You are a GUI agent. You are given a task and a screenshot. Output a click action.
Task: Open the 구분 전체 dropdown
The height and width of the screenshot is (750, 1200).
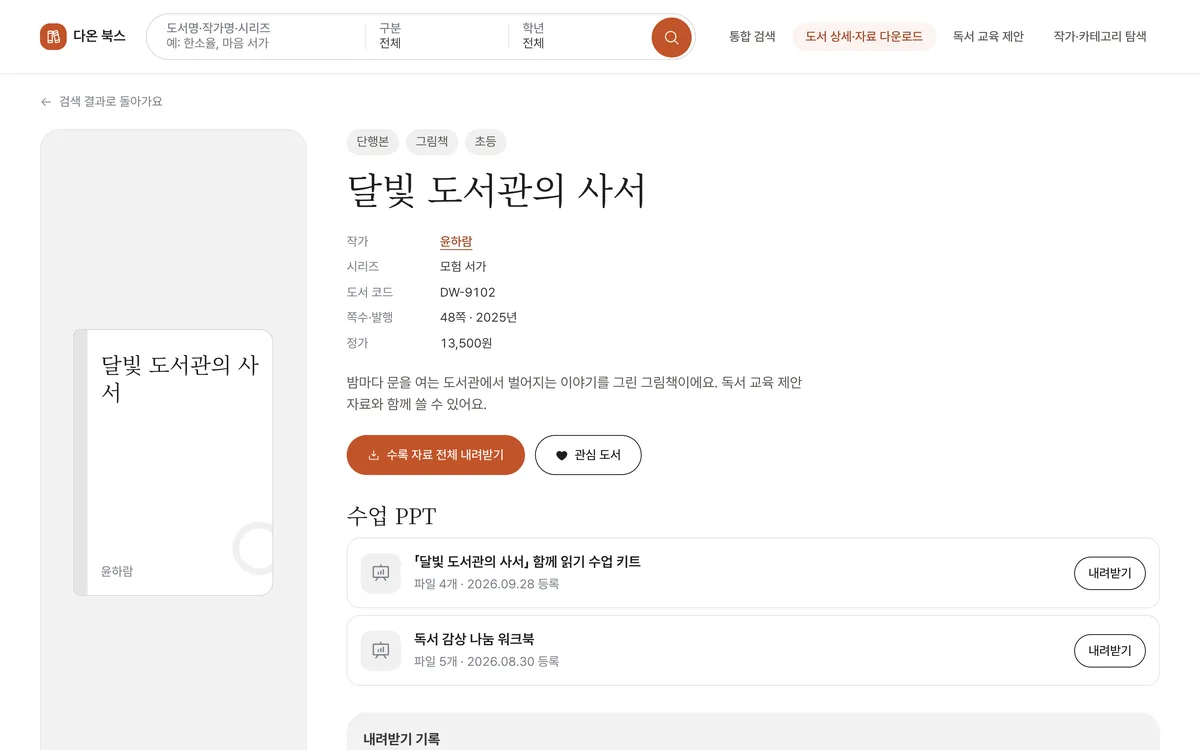pos(436,36)
